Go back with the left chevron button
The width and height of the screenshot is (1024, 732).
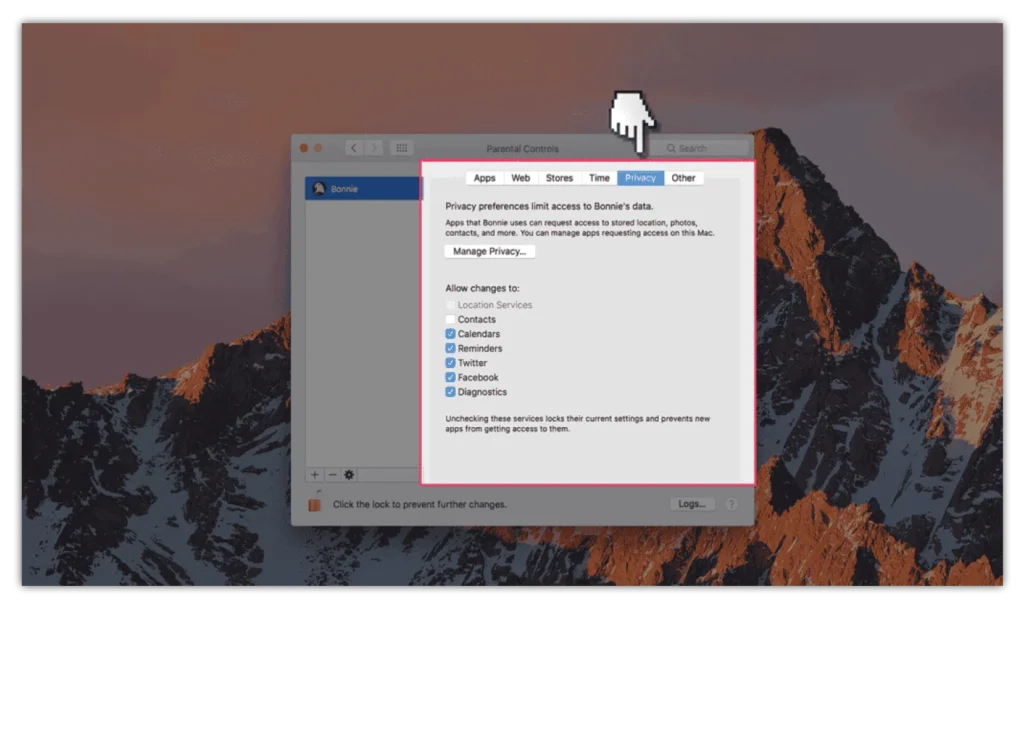click(x=354, y=148)
